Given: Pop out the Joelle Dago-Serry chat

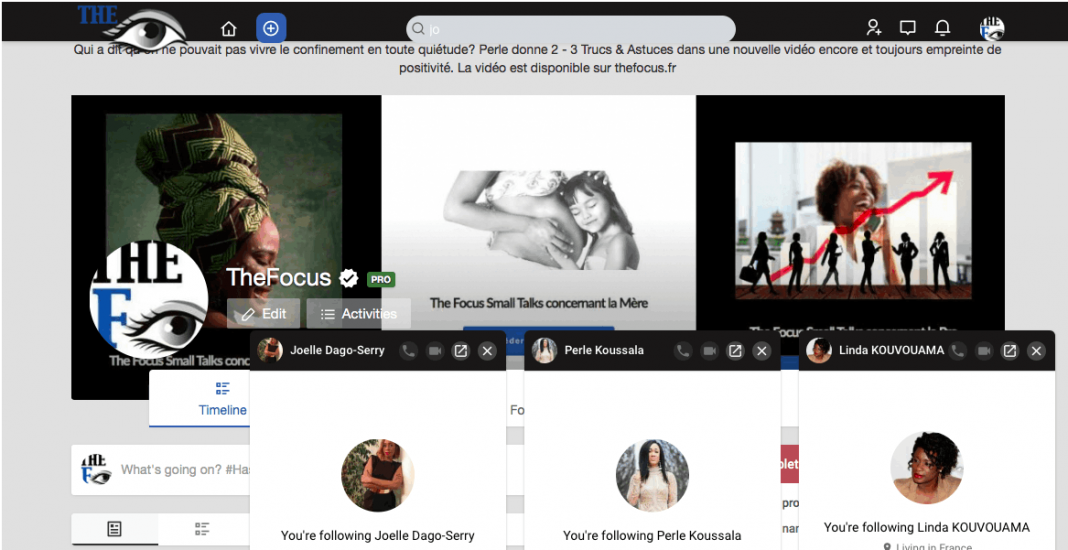Looking at the screenshot, I should pyautogui.click(x=460, y=351).
